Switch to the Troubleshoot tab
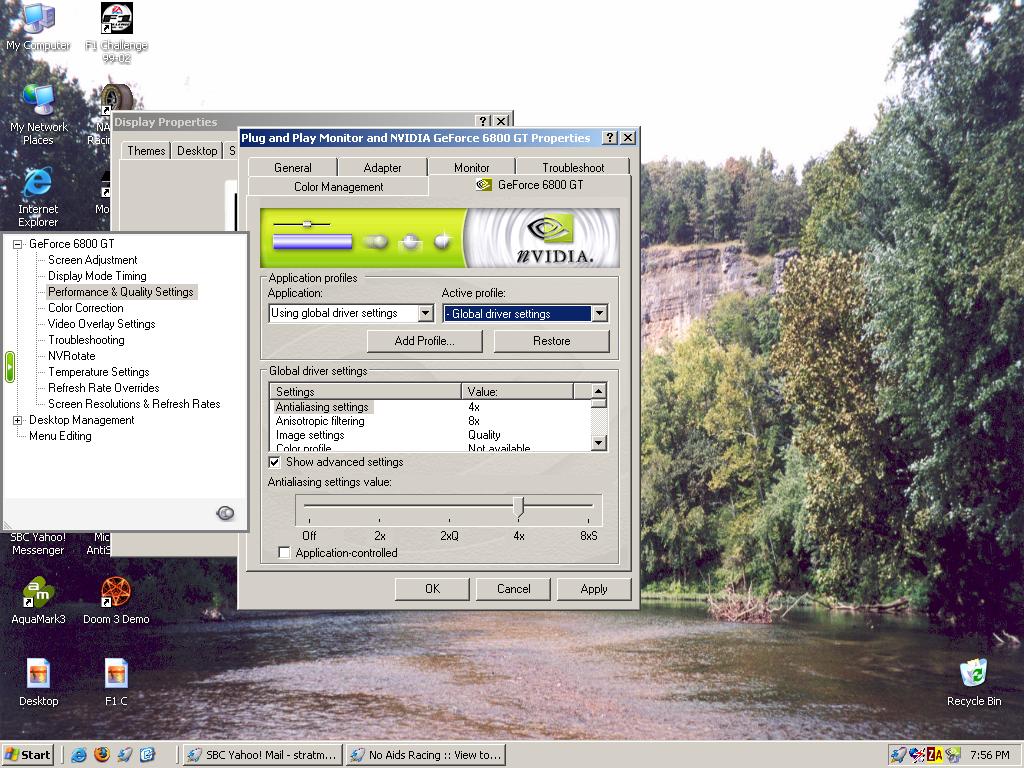This screenshot has width=1024, height=768. [573, 168]
